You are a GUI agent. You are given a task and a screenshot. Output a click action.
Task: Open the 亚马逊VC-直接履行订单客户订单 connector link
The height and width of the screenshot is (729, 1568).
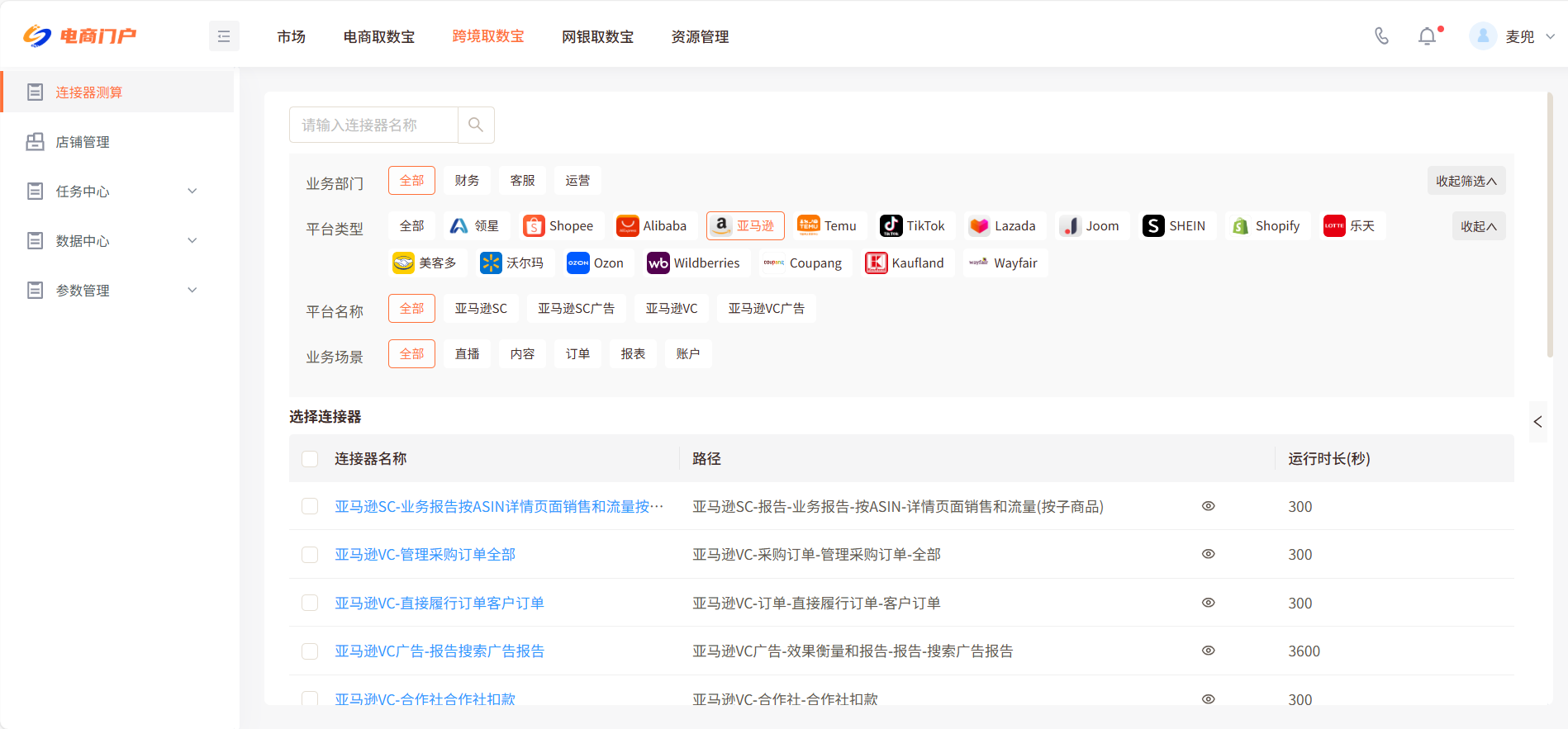439,603
